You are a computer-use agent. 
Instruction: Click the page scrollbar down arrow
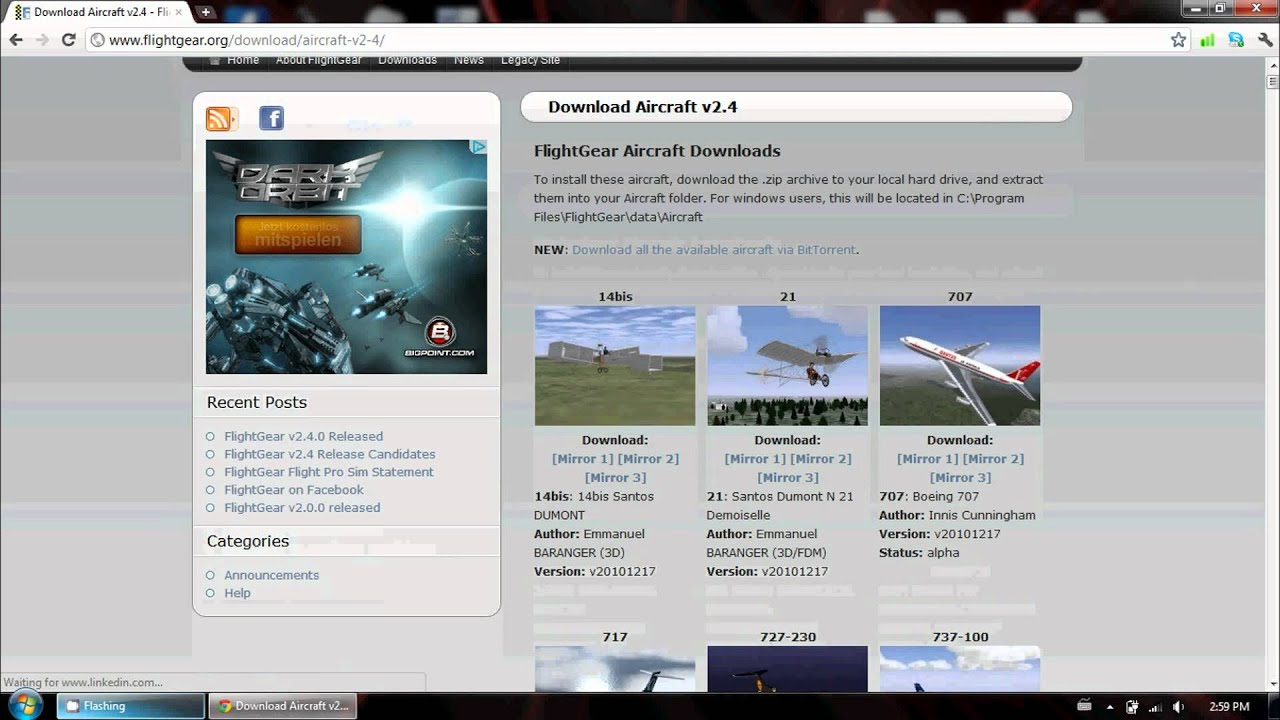(1273, 685)
